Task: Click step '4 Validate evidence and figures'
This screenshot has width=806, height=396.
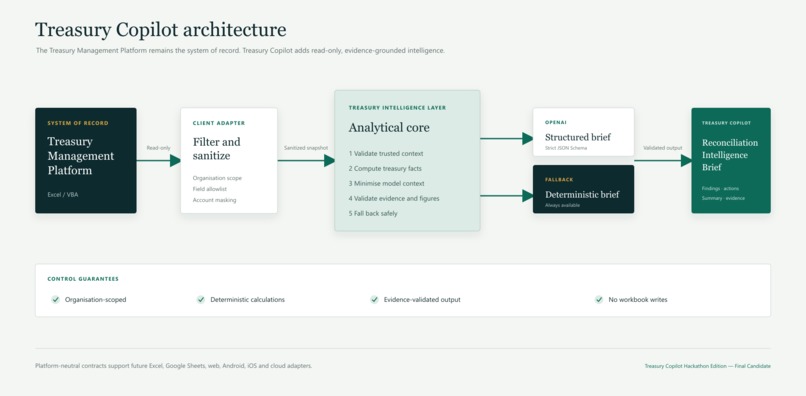Action: coord(394,199)
